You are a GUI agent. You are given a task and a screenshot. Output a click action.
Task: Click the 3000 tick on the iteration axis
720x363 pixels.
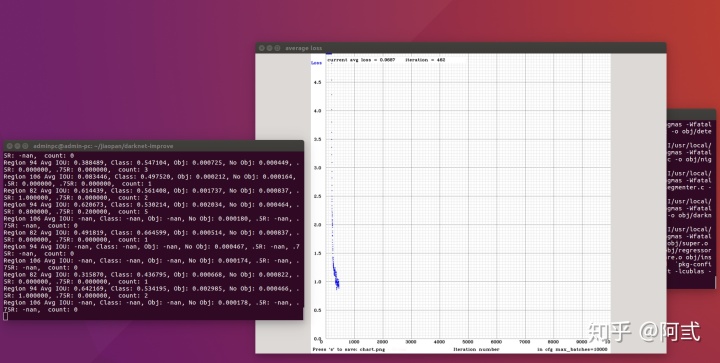pos(411,342)
